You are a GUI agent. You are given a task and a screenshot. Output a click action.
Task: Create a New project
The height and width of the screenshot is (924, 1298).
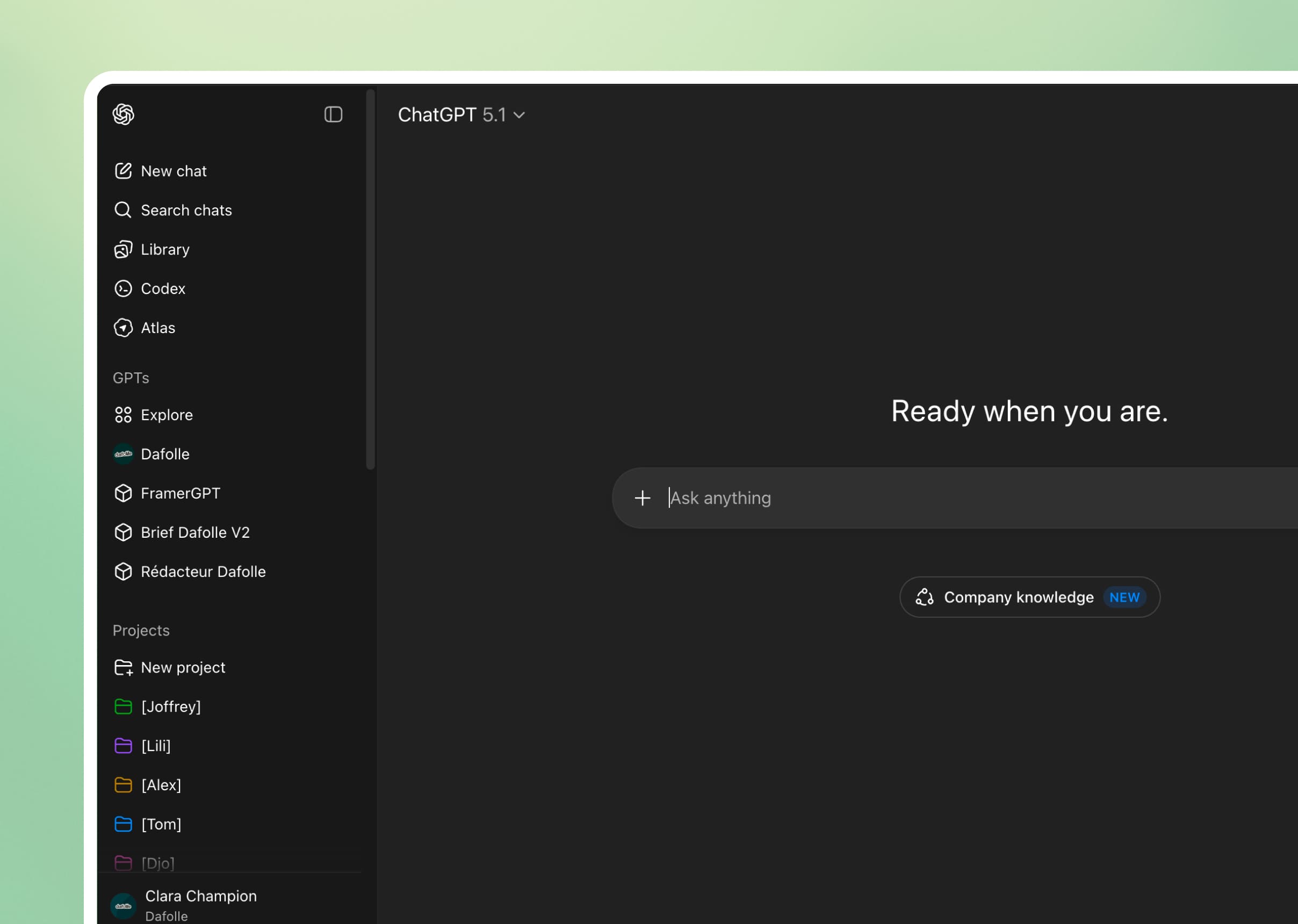(x=183, y=668)
